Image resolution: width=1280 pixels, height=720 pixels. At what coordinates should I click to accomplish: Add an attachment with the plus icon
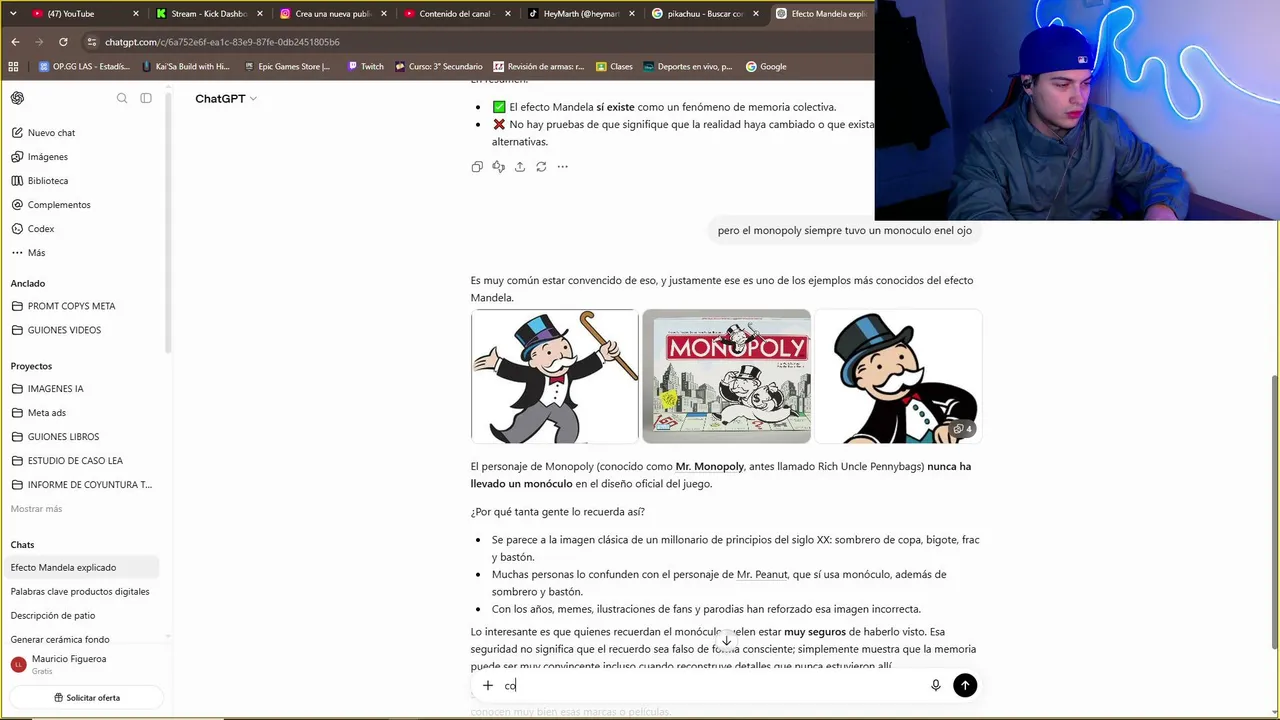point(488,685)
